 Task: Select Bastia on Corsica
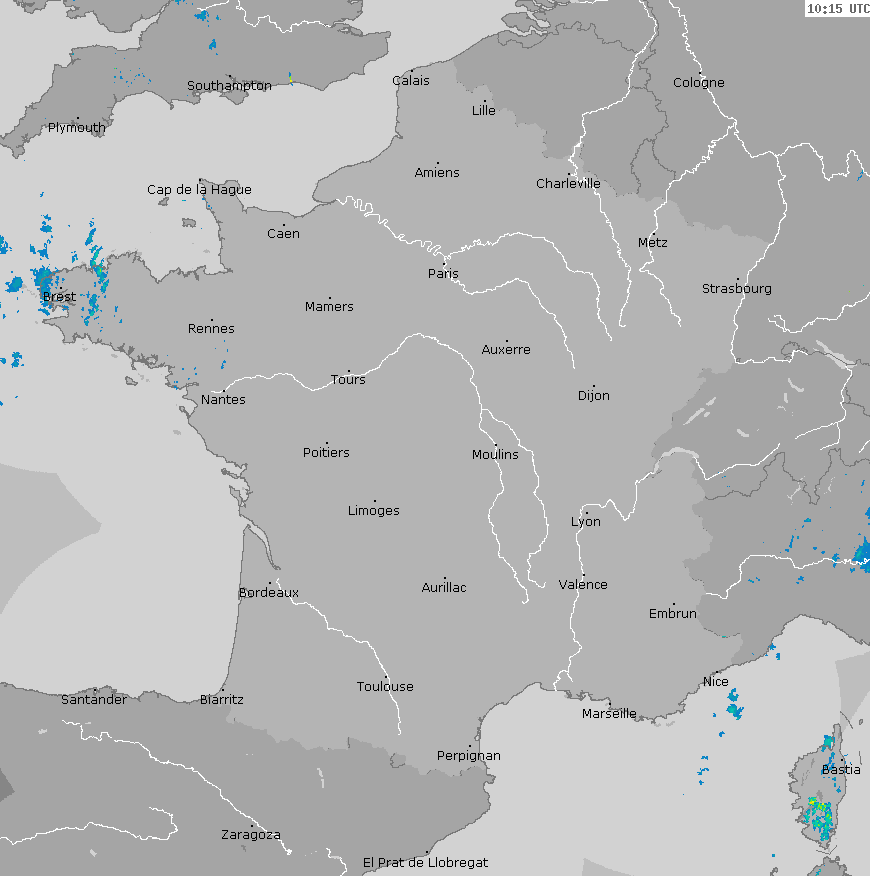pyautogui.click(x=840, y=770)
